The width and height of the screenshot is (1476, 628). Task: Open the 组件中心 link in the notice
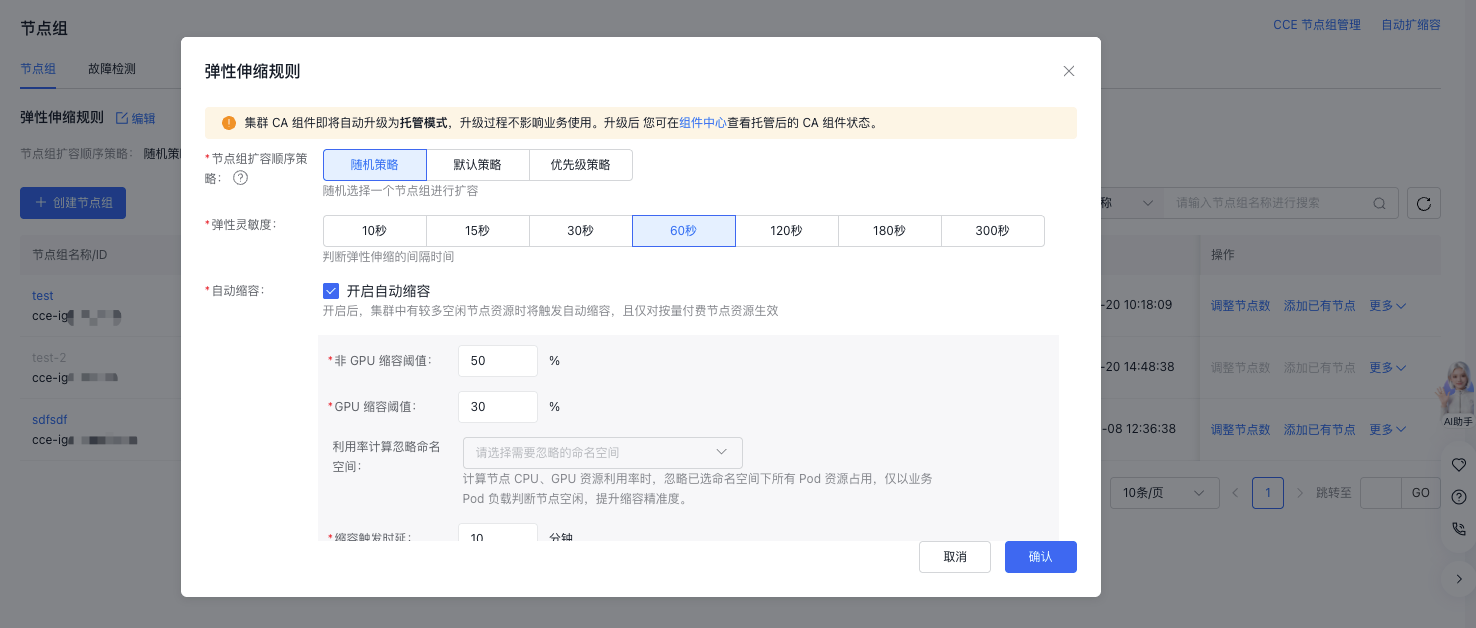point(702,123)
